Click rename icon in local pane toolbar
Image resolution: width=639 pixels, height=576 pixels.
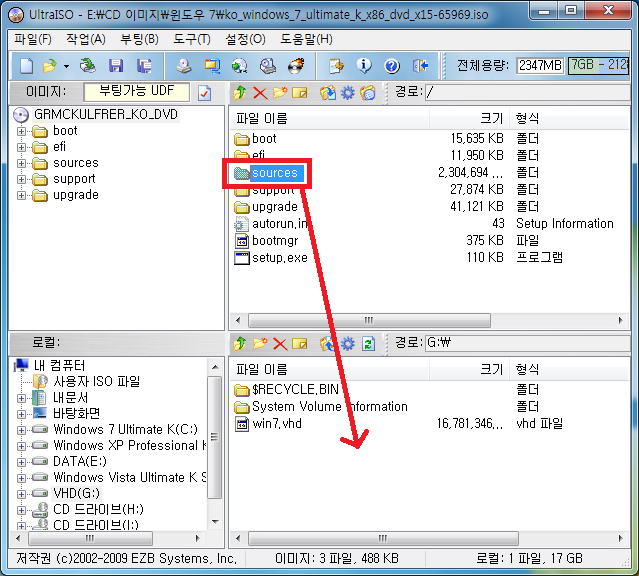coord(300,344)
